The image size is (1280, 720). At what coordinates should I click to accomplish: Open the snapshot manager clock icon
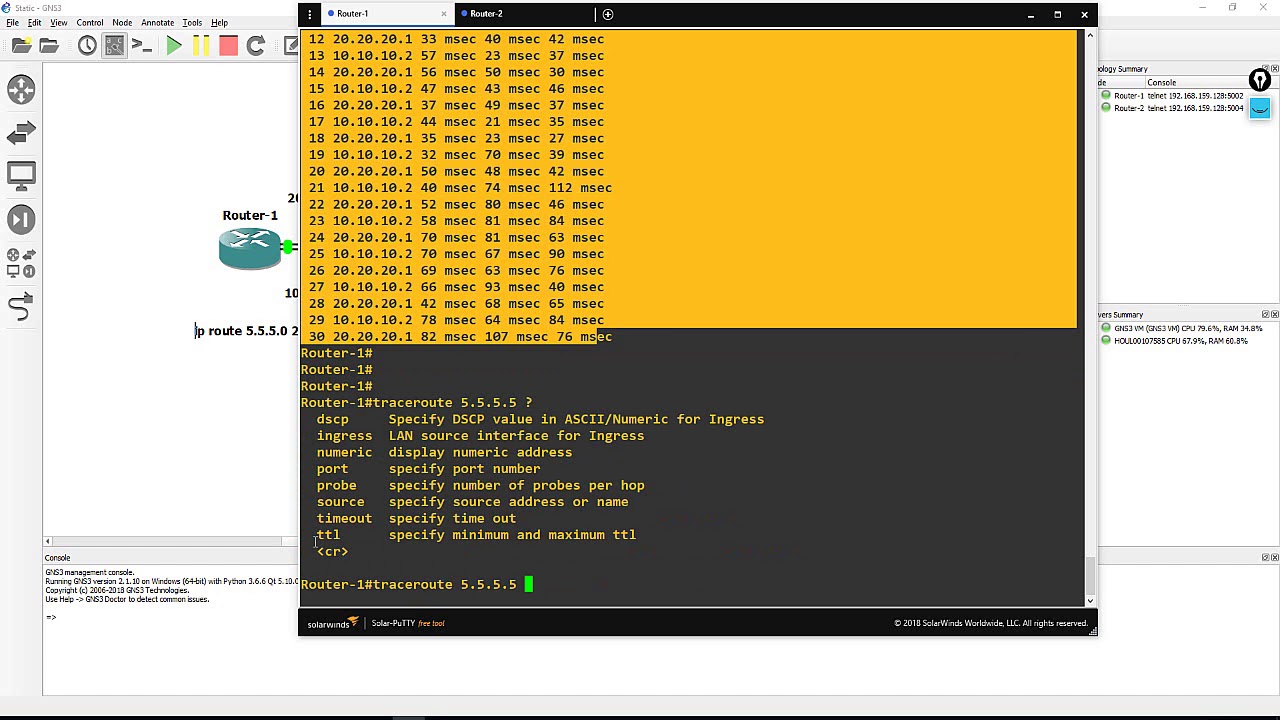[x=87, y=46]
